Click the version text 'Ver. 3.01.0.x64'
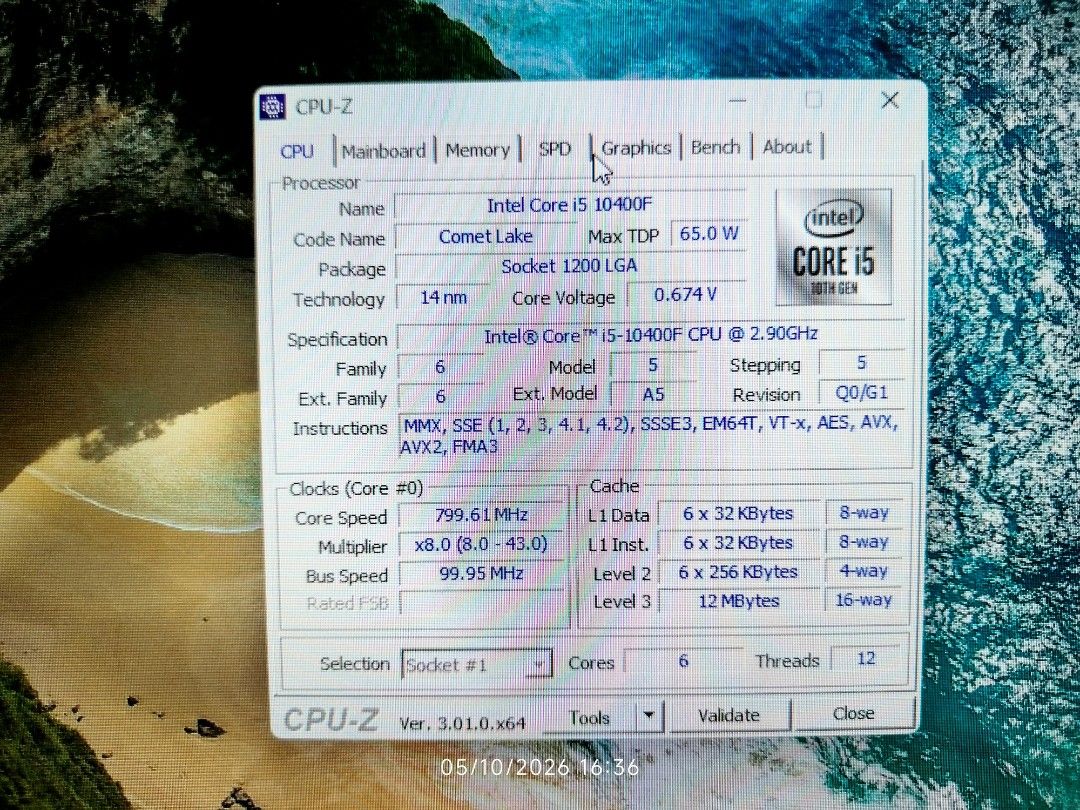The width and height of the screenshot is (1080, 810). (x=462, y=723)
